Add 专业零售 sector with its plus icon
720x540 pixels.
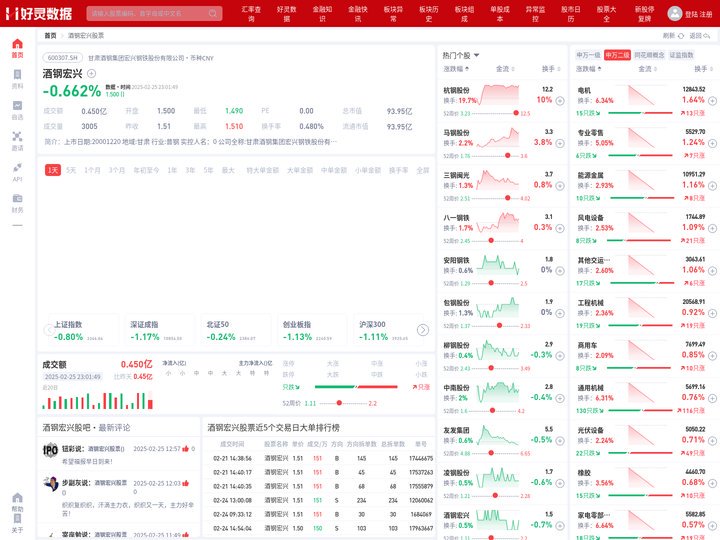712,143
